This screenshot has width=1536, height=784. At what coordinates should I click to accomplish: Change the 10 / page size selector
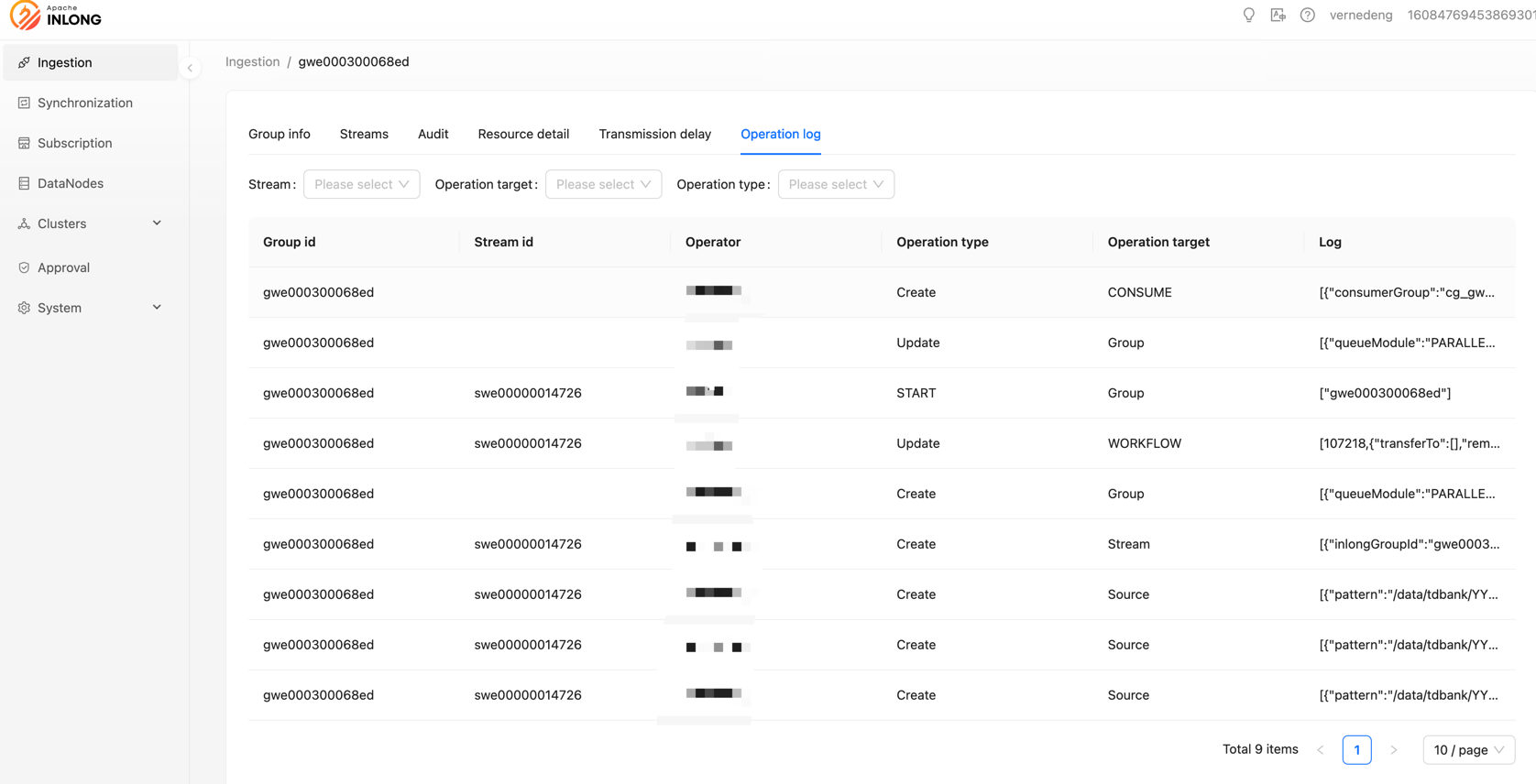click(1467, 750)
